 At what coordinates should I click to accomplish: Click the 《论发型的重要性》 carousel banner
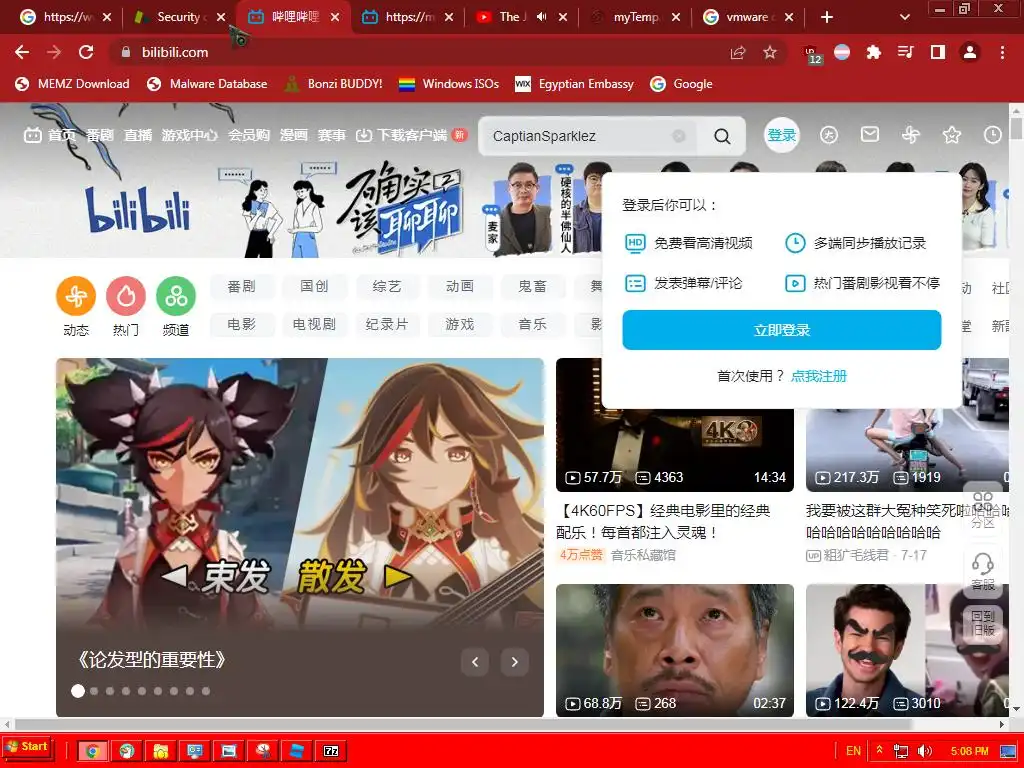click(300, 537)
